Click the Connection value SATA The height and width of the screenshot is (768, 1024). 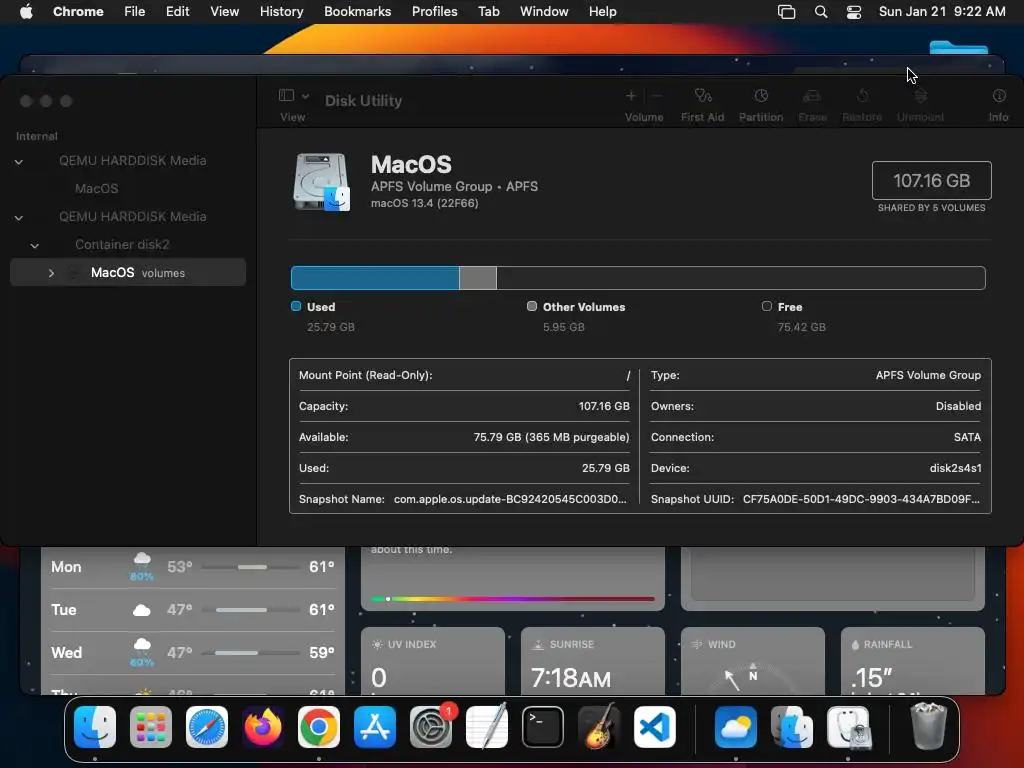coord(967,437)
